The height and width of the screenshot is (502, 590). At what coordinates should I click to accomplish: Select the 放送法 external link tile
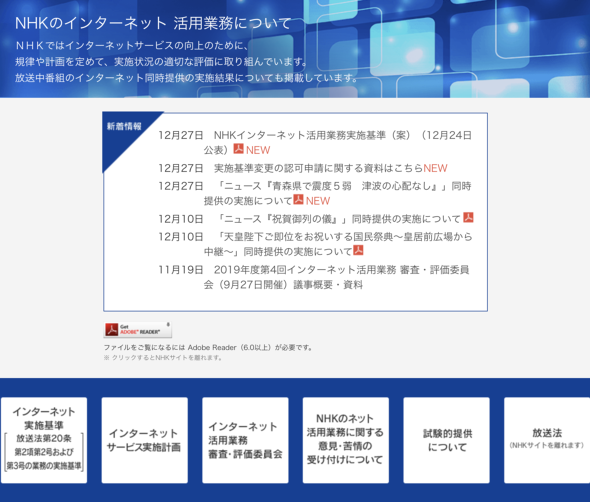click(x=547, y=440)
